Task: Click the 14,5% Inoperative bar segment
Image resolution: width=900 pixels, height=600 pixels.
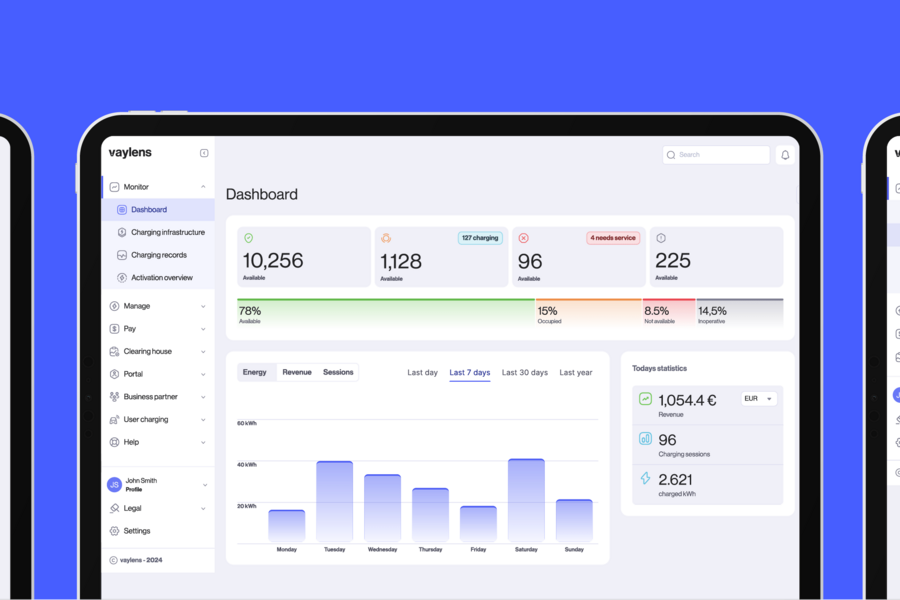Action: [740, 313]
